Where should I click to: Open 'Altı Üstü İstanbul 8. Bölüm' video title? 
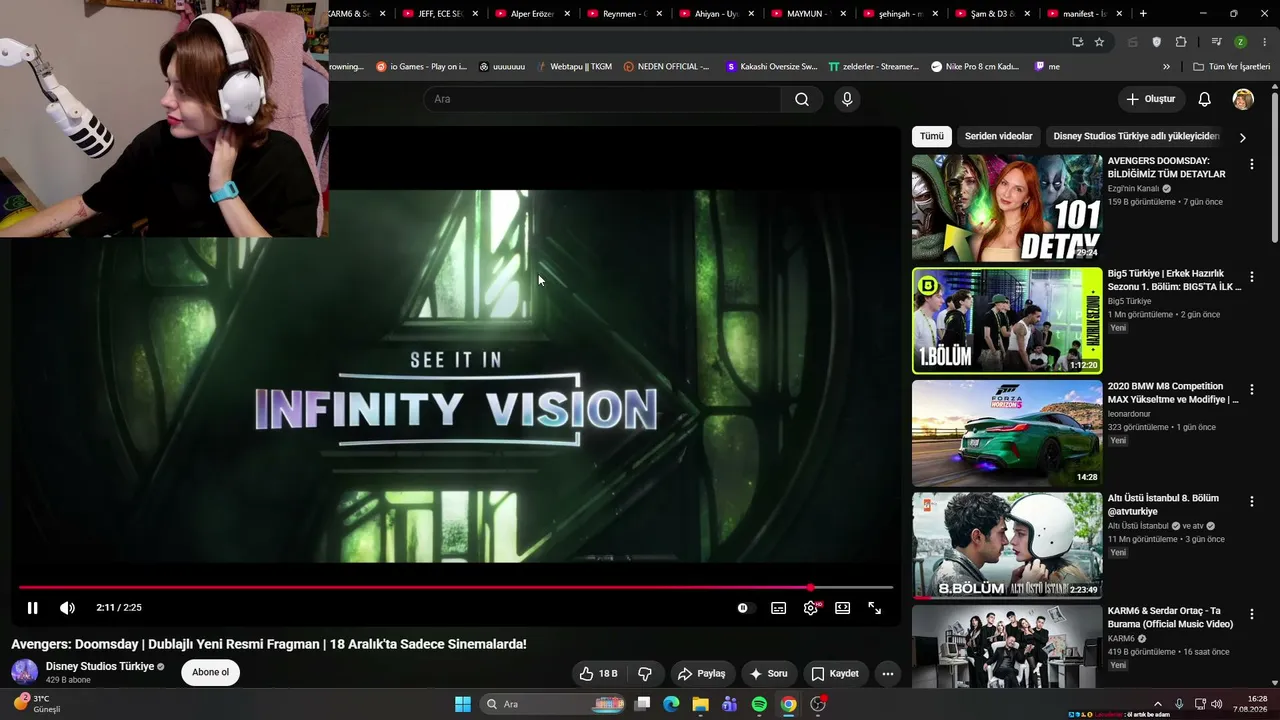click(1163, 505)
